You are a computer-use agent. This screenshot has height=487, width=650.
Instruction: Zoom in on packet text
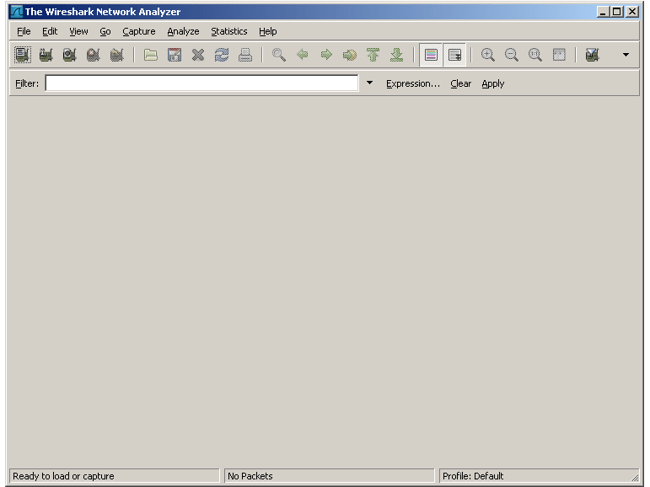(x=488, y=55)
